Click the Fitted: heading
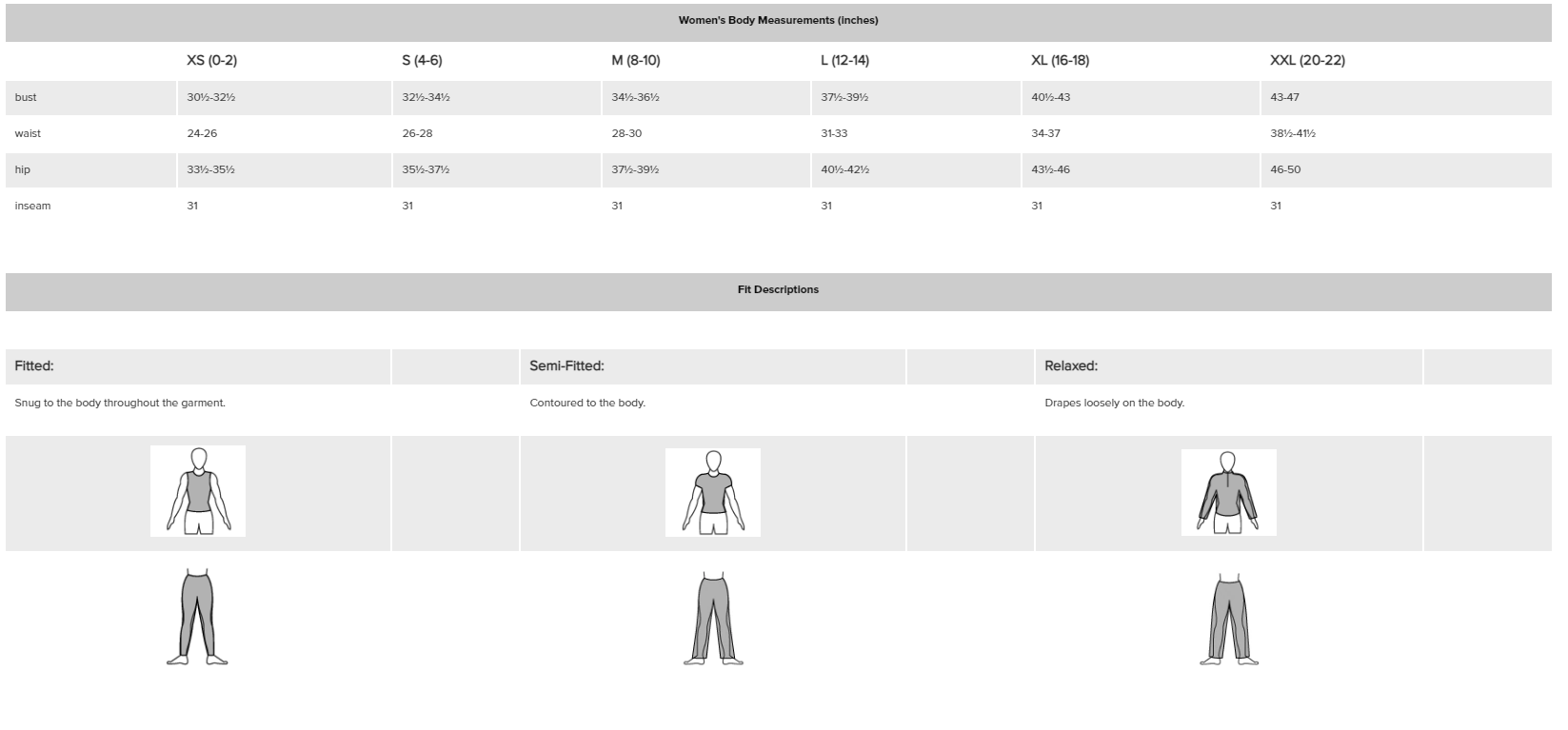 (x=34, y=365)
